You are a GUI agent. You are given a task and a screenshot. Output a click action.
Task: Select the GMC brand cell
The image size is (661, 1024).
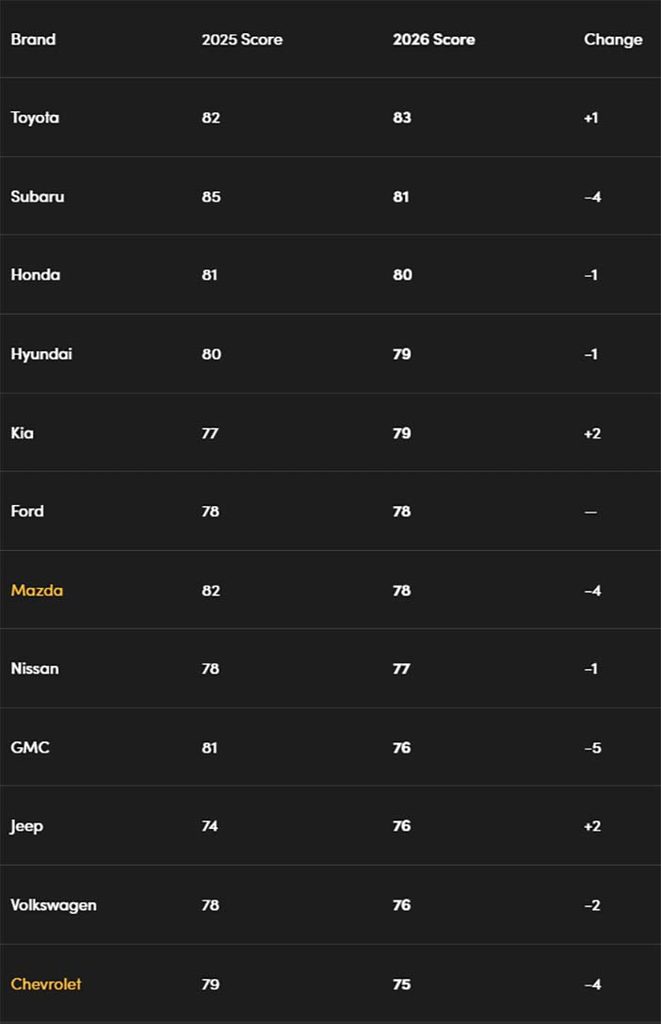(30, 748)
